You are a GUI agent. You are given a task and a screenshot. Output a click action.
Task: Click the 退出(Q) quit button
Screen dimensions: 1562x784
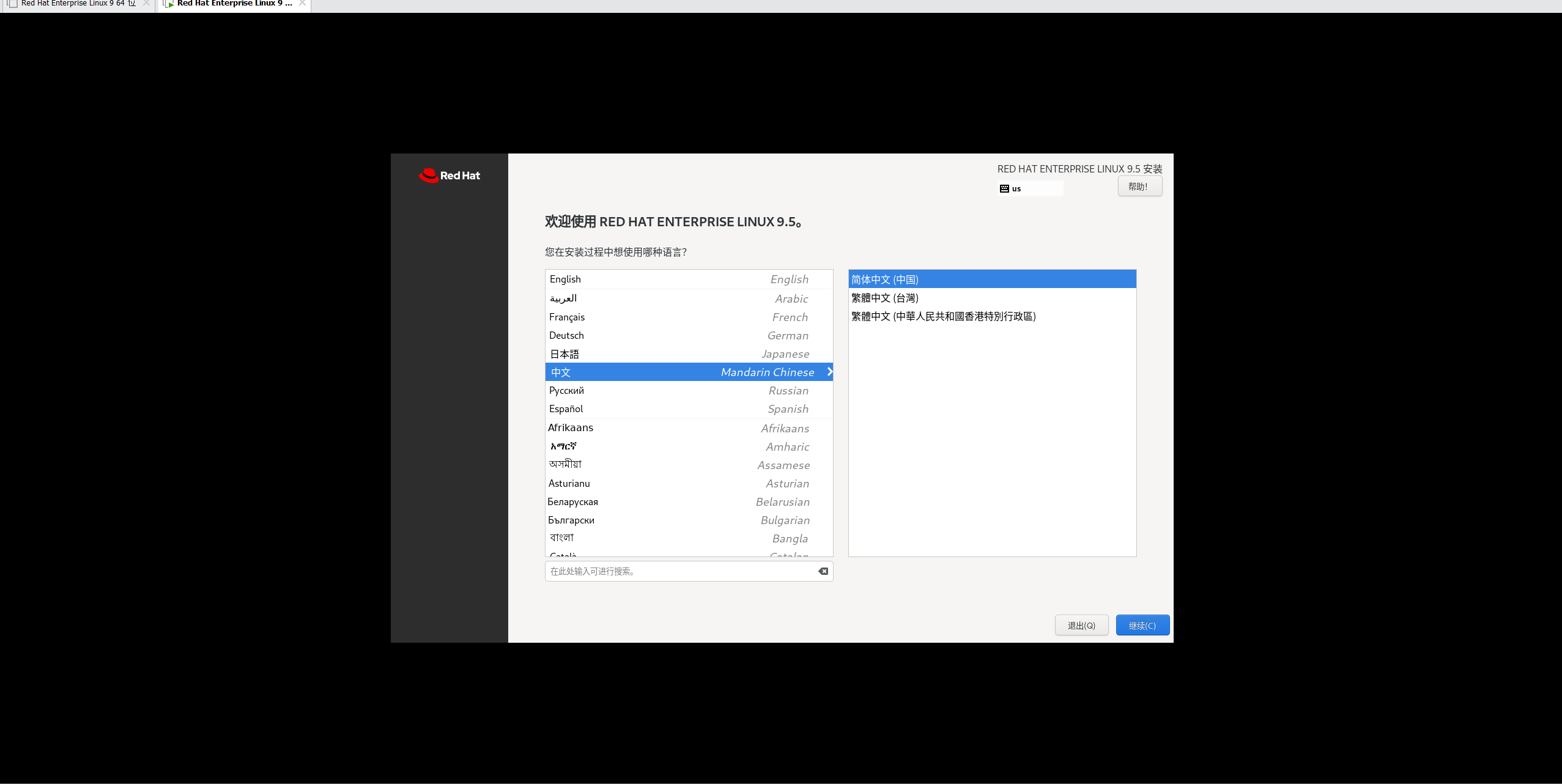(x=1081, y=625)
